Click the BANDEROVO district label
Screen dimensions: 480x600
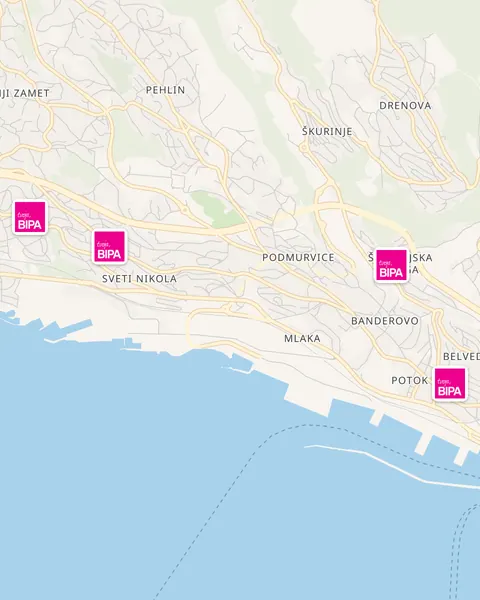pyautogui.click(x=385, y=321)
